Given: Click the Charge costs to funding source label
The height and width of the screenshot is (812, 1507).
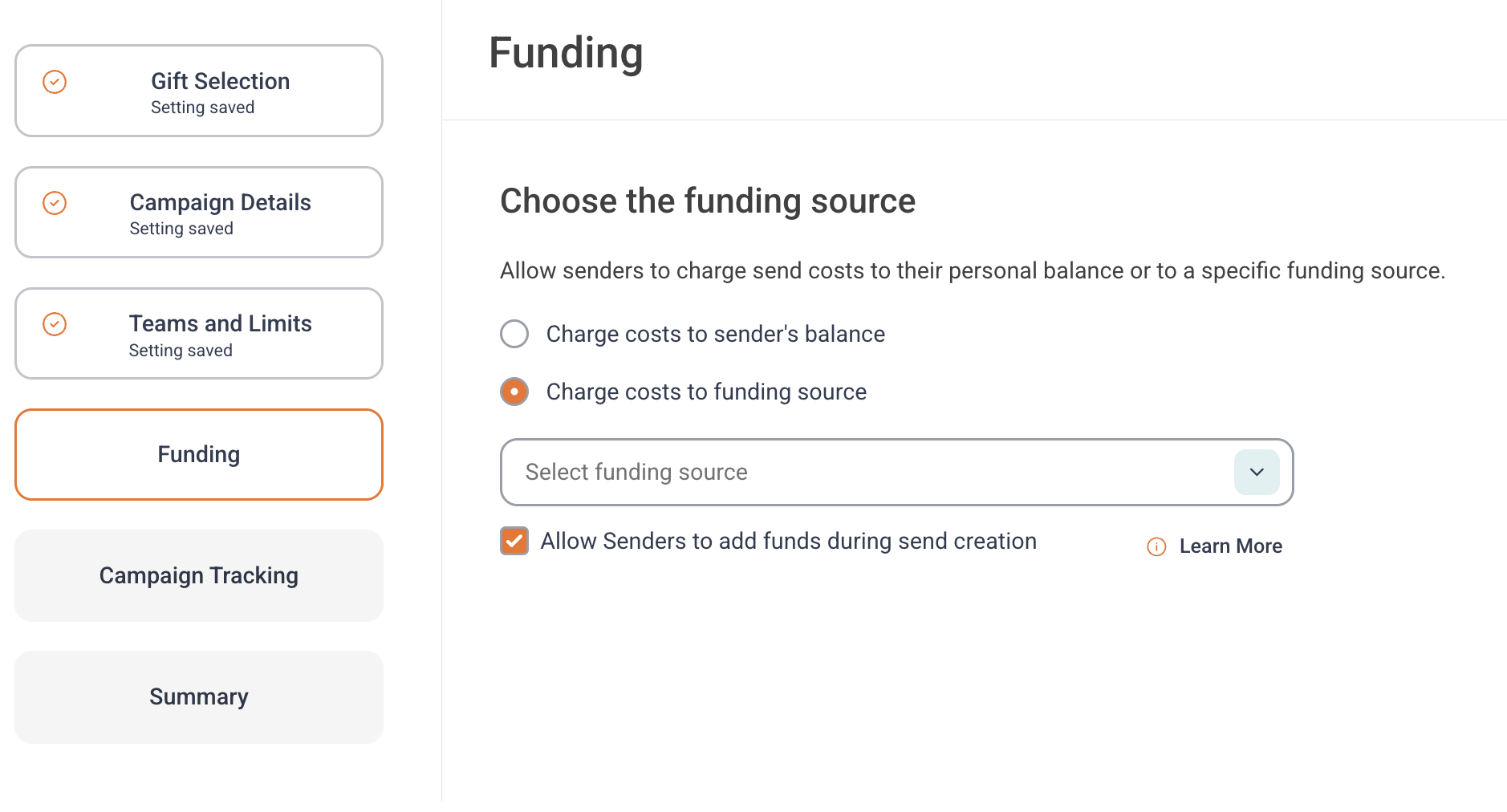Looking at the screenshot, I should pos(706,392).
